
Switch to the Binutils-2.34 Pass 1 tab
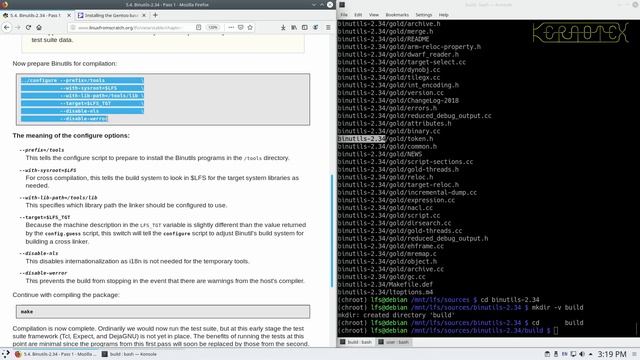click(x=37, y=15)
